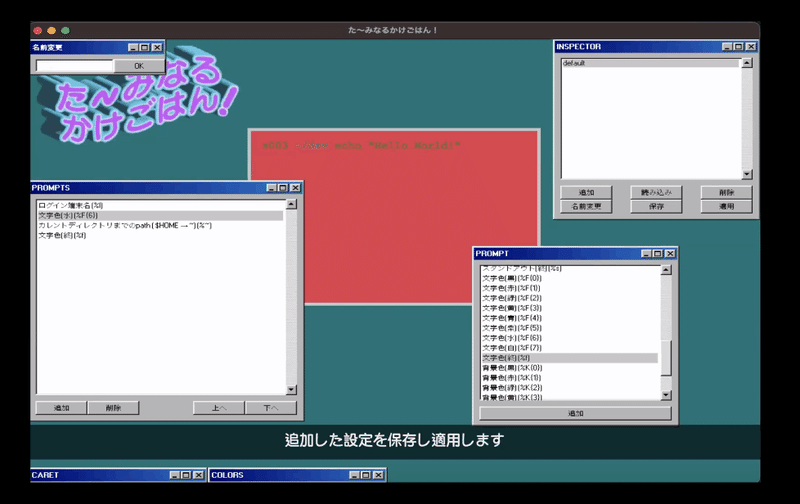Click macOS yellow minimize window button
Image resolution: width=800 pixels, height=504 pixels.
point(52,31)
